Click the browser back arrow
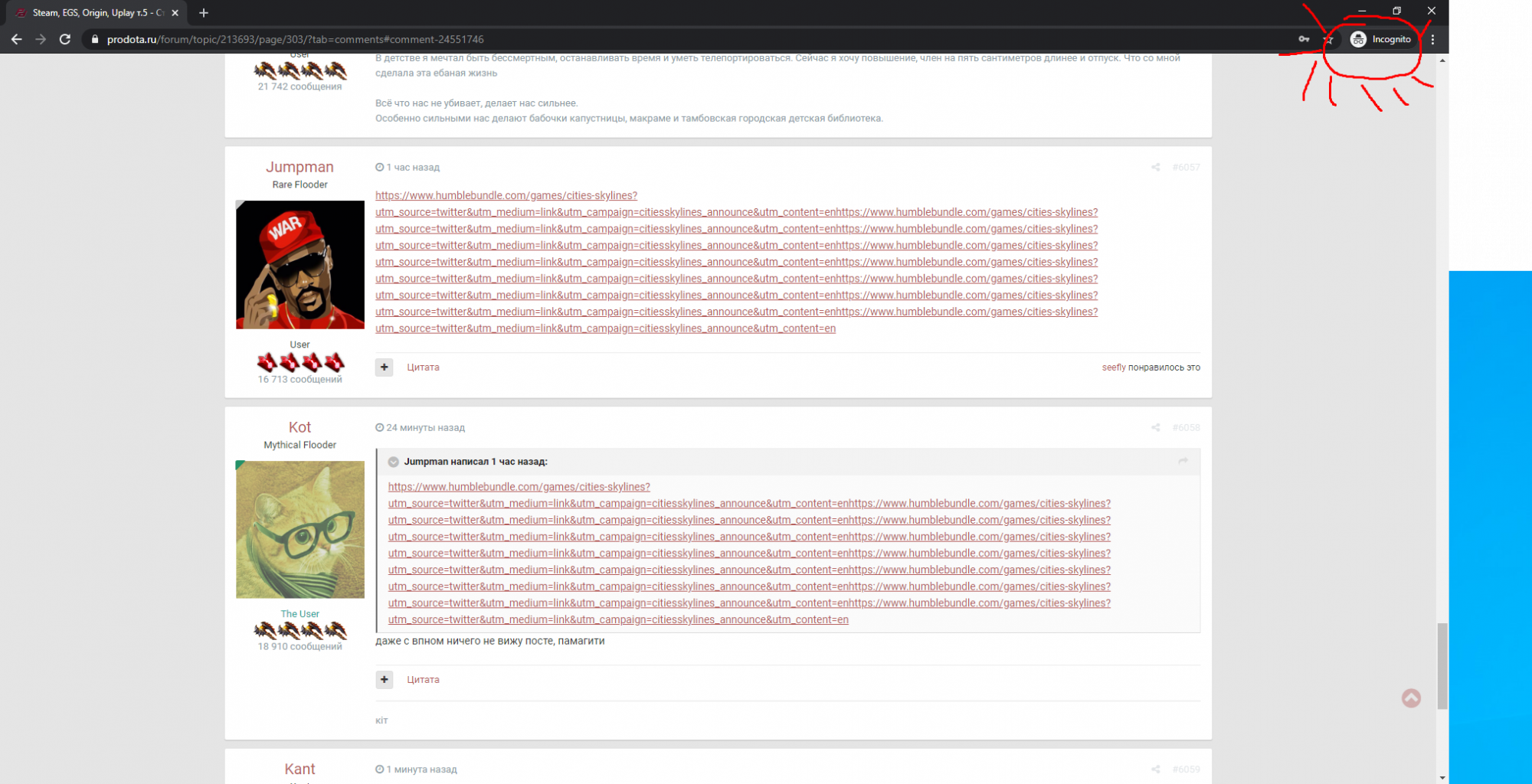The height and width of the screenshot is (784, 1532). click(x=16, y=39)
